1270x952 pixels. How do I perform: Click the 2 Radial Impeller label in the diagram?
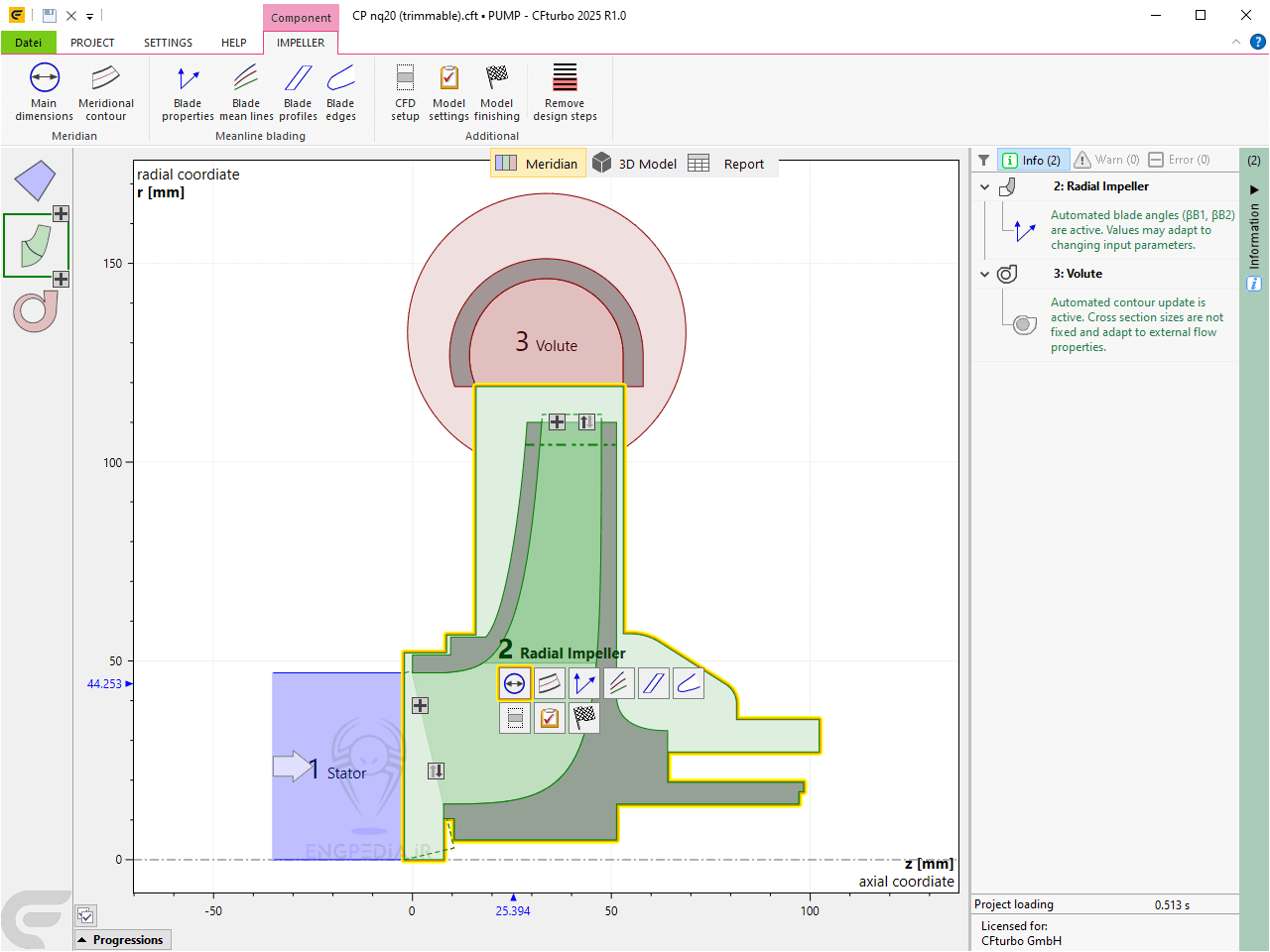click(562, 651)
